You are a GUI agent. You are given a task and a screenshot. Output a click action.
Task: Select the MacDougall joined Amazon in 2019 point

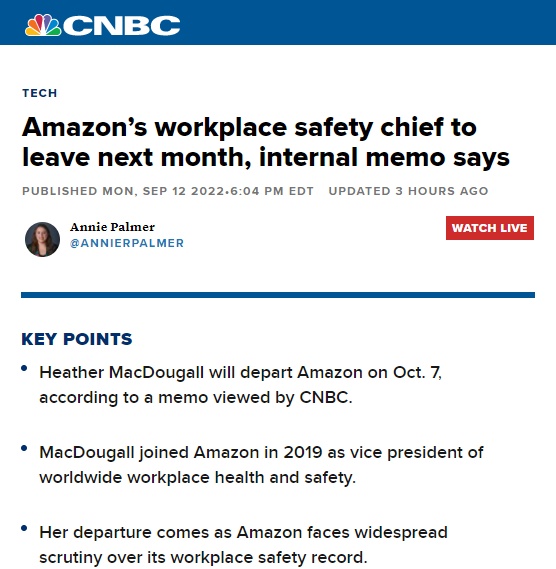pos(261,464)
